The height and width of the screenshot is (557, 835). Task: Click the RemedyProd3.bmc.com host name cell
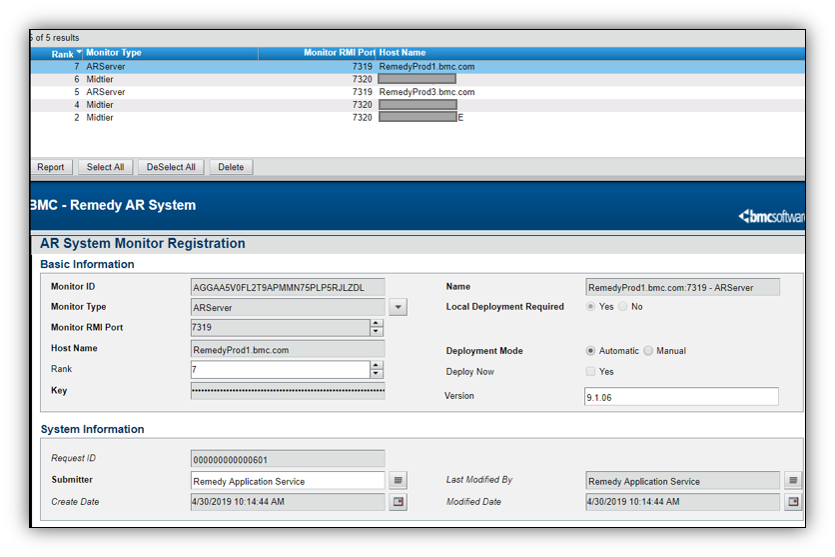[x=427, y=92]
